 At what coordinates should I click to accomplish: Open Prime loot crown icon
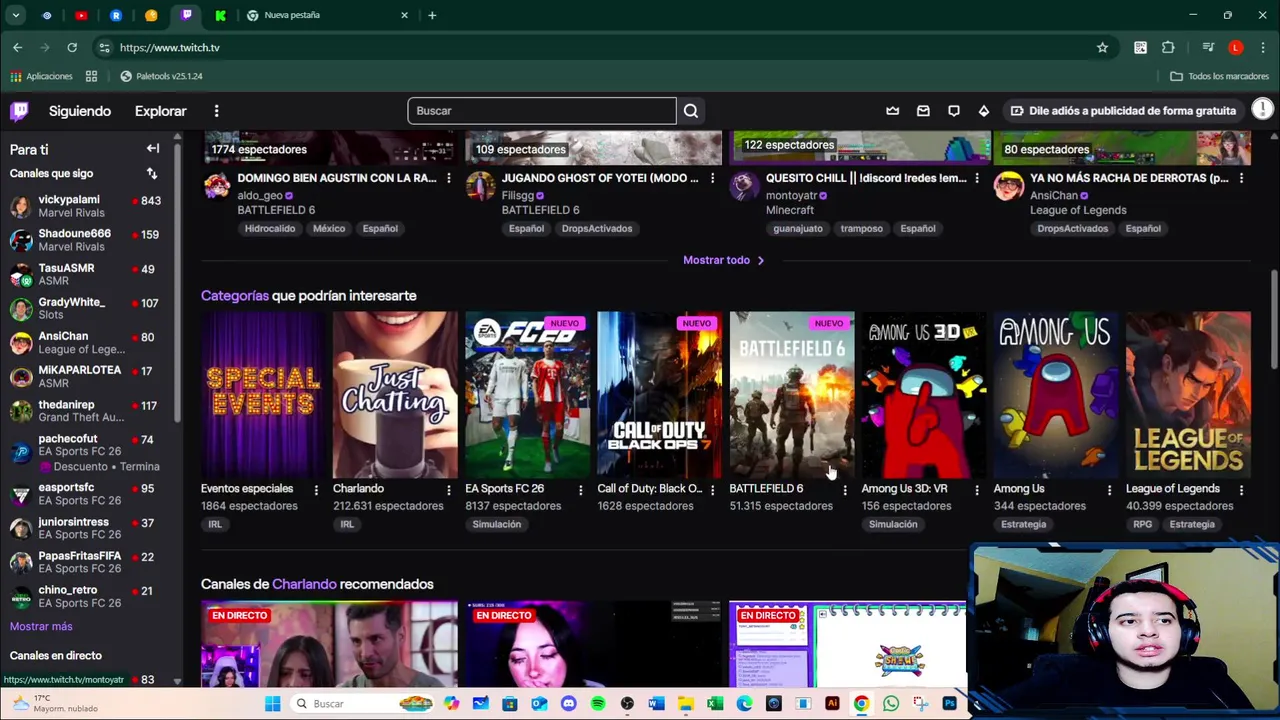click(x=893, y=111)
